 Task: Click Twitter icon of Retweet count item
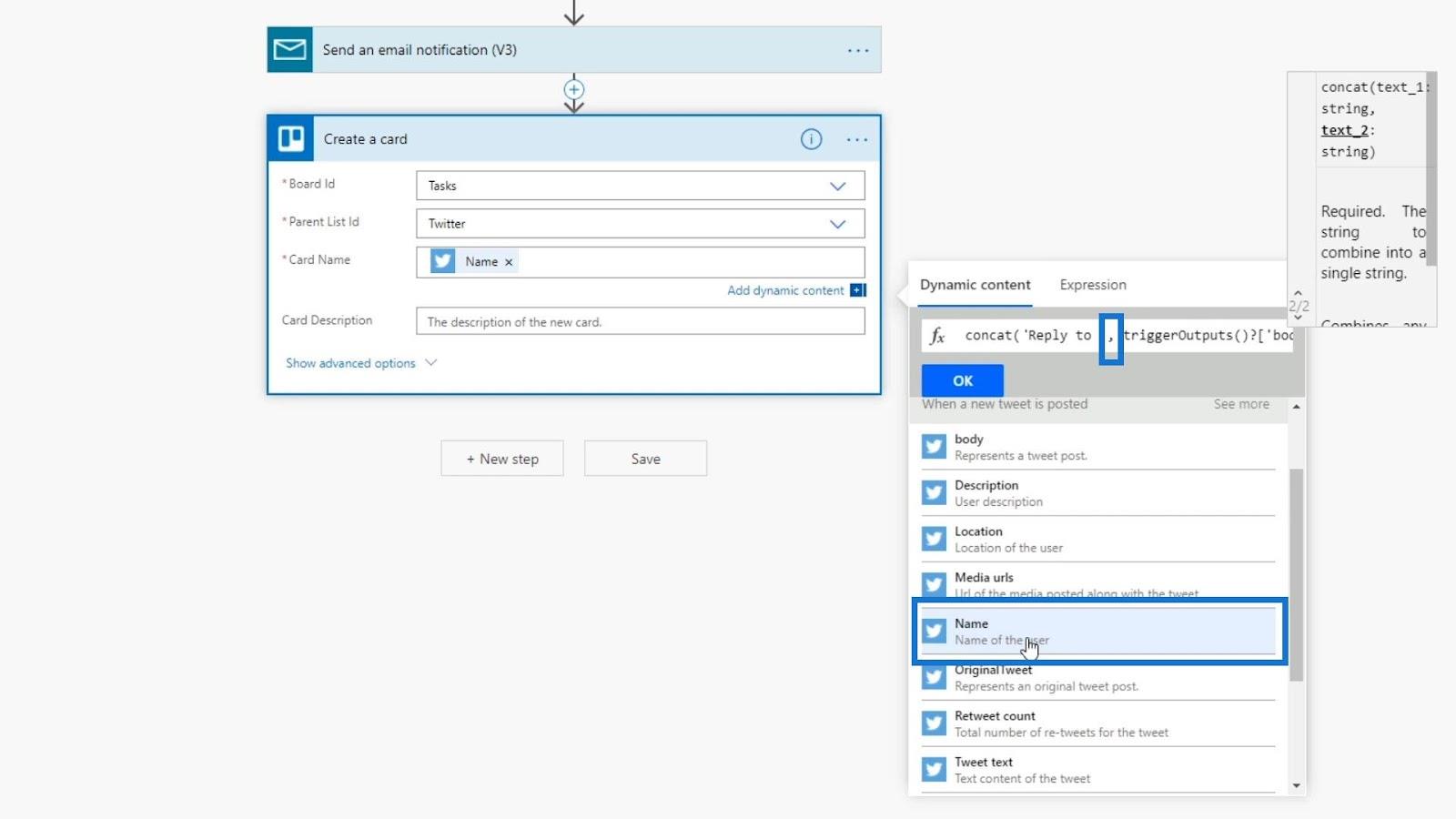(x=934, y=723)
